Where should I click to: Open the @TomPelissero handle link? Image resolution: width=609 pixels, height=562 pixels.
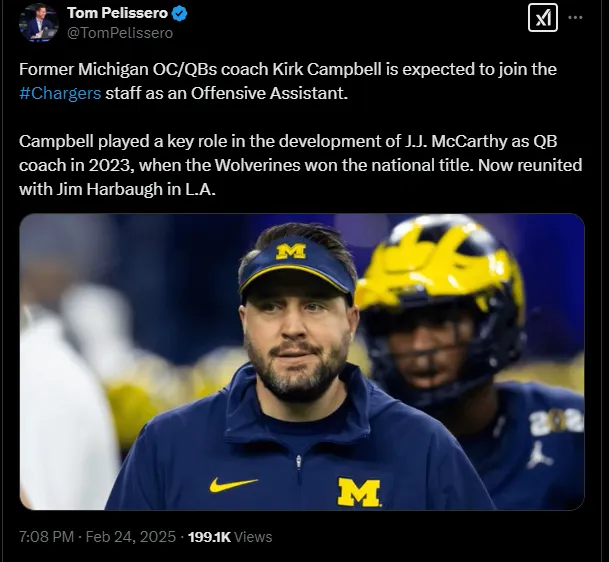pos(119,33)
